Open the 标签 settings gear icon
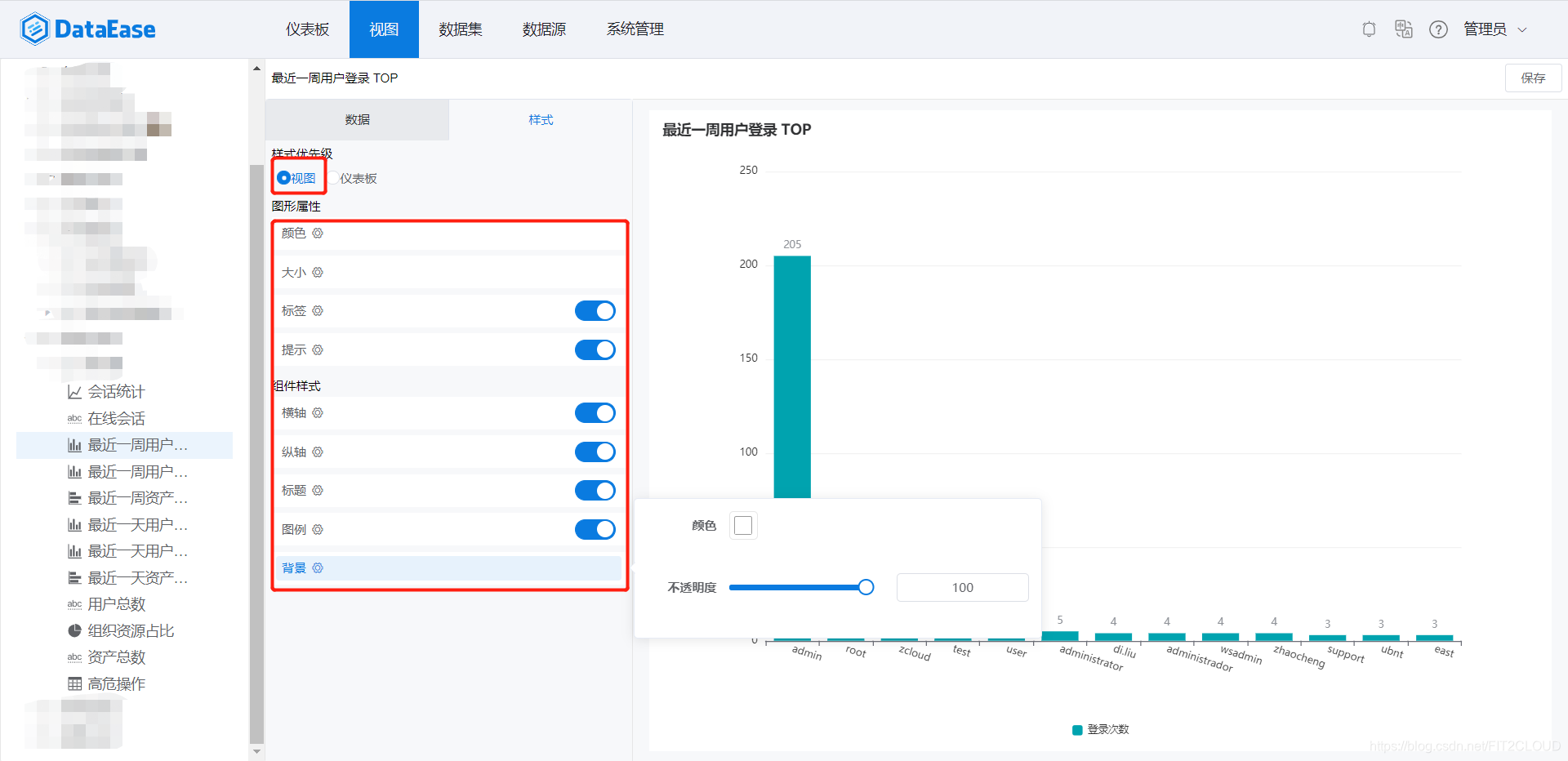This screenshot has height=761, width=1568. [x=318, y=311]
